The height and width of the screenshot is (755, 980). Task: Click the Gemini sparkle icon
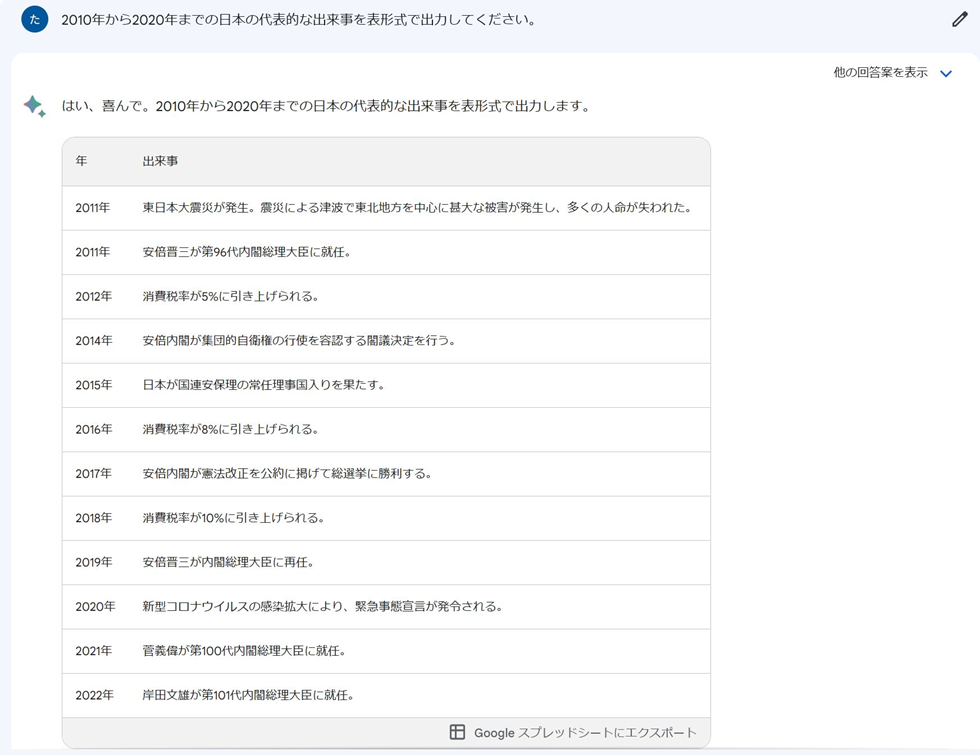click(x=34, y=106)
